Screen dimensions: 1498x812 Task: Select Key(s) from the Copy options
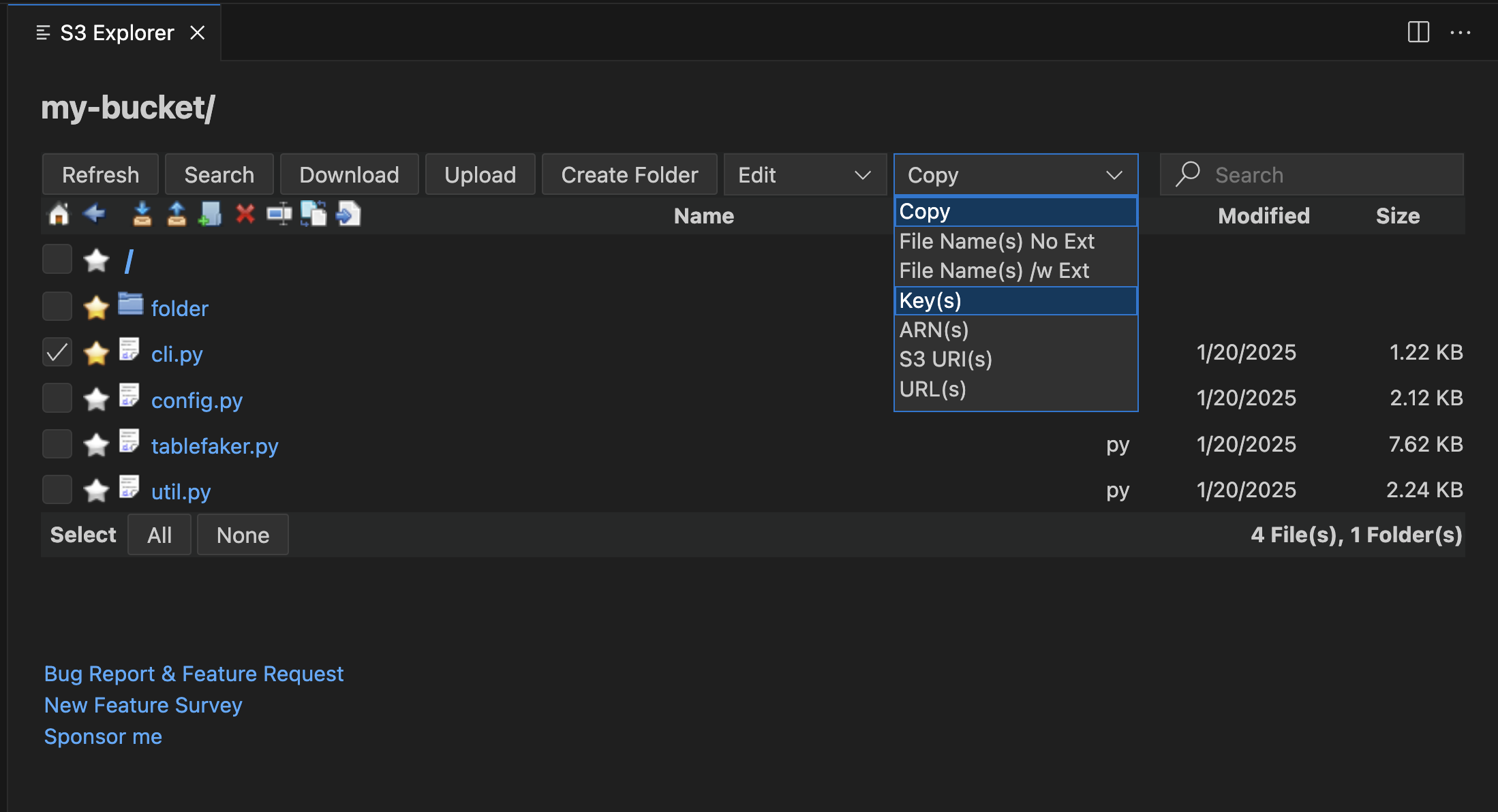pyautogui.click(x=930, y=300)
